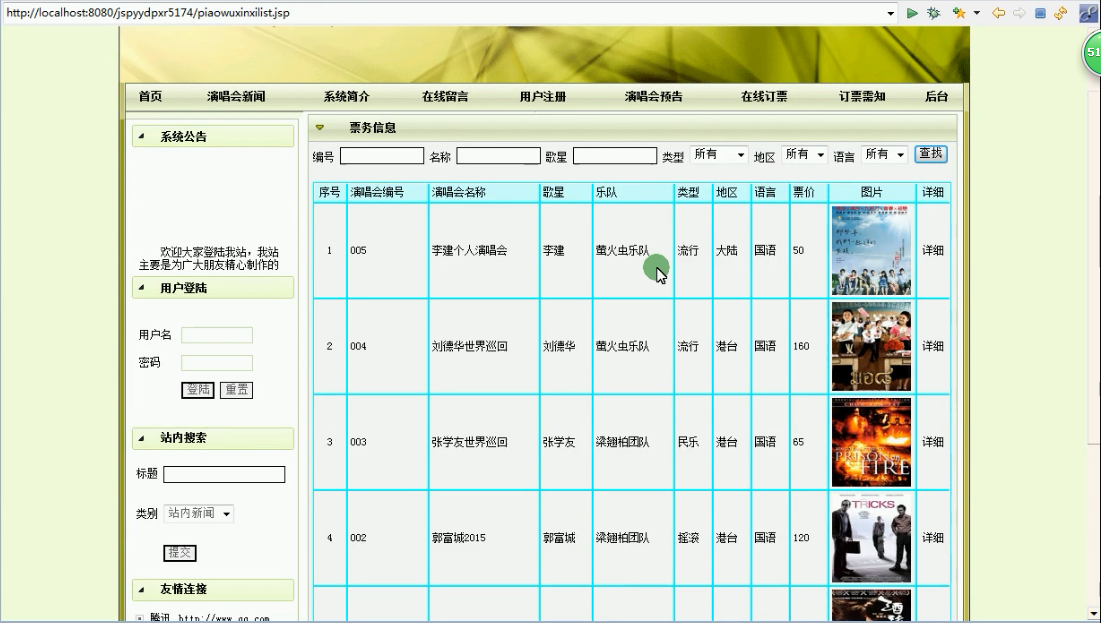
Task: Click the green circle 51 badge
Action: [1093, 53]
